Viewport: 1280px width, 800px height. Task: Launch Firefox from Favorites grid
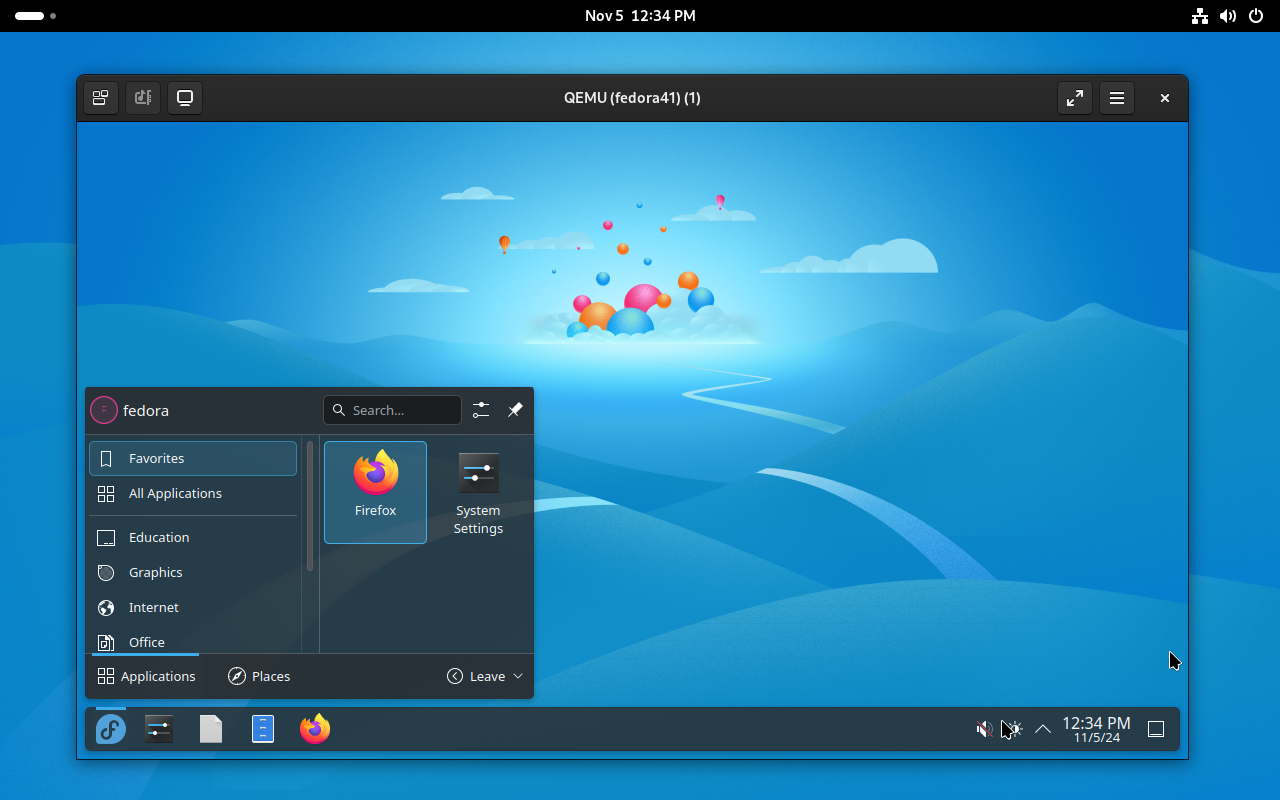pos(375,492)
